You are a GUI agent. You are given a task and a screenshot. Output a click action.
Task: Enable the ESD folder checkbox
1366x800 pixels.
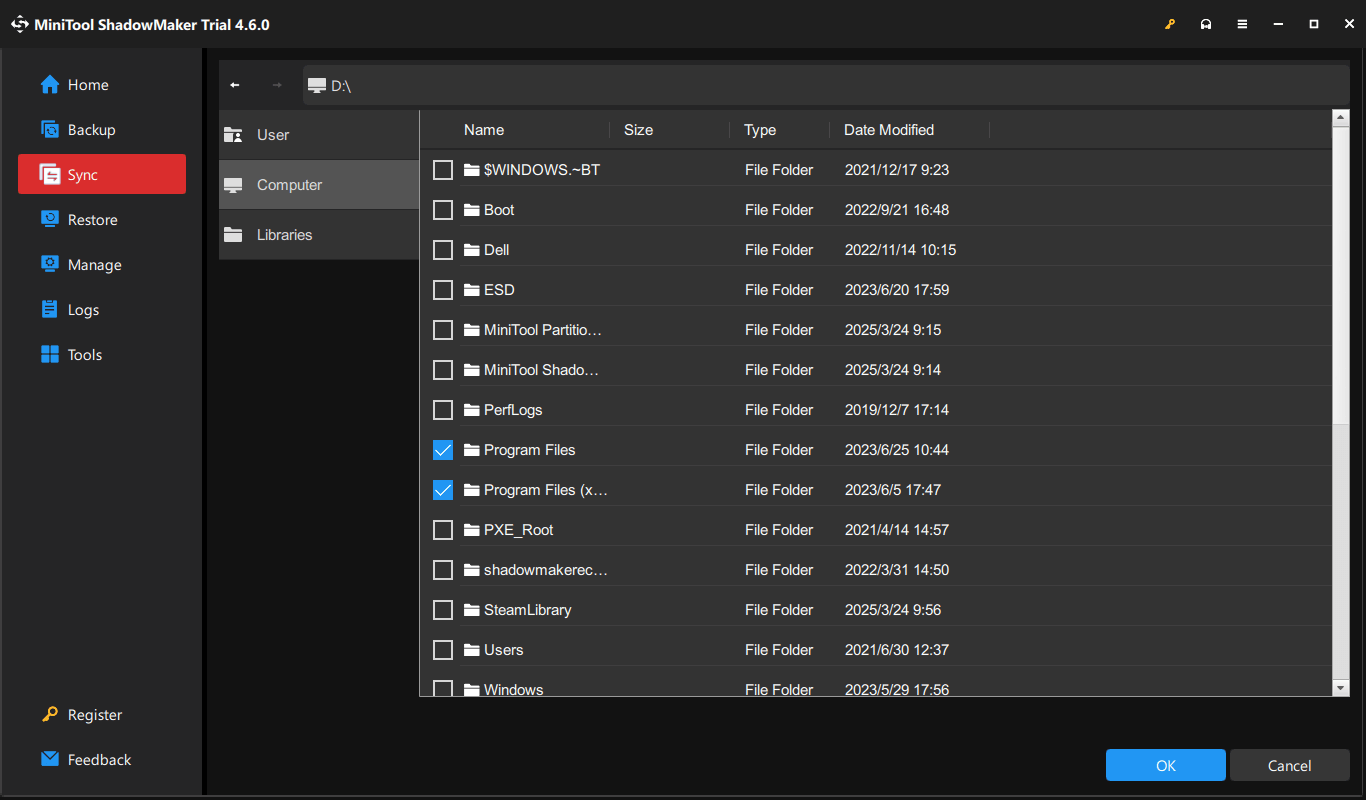(443, 290)
